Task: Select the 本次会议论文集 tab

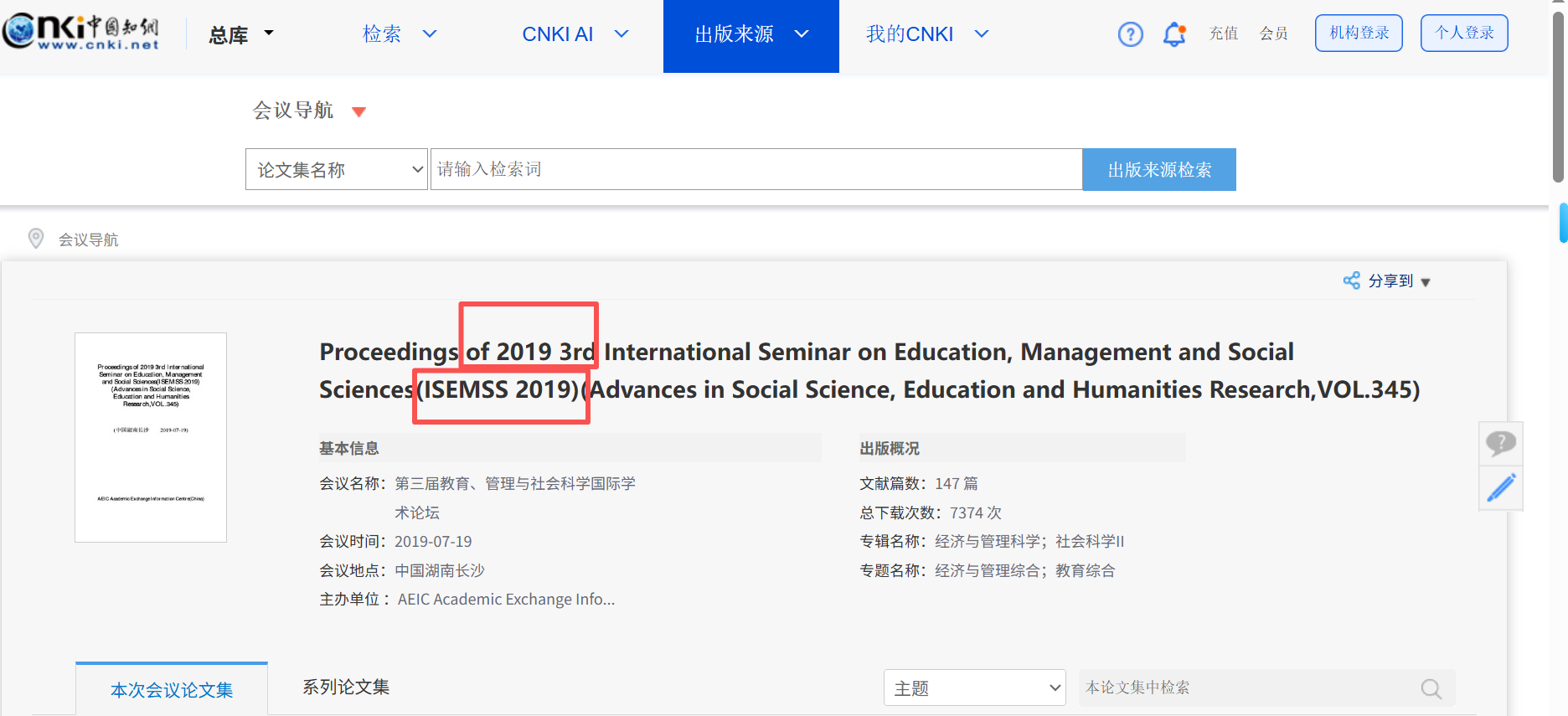Action: coord(172,689)
